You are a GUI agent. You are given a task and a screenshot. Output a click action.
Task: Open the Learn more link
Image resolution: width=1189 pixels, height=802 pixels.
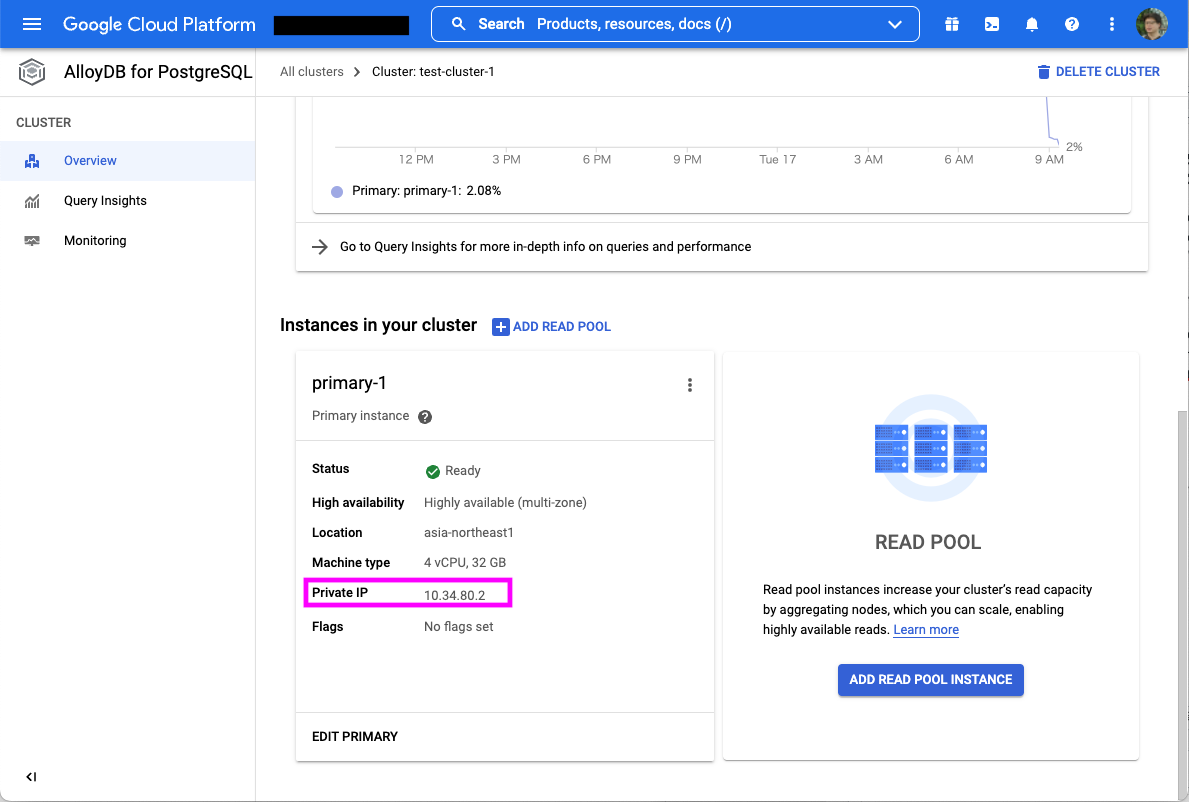926,630
